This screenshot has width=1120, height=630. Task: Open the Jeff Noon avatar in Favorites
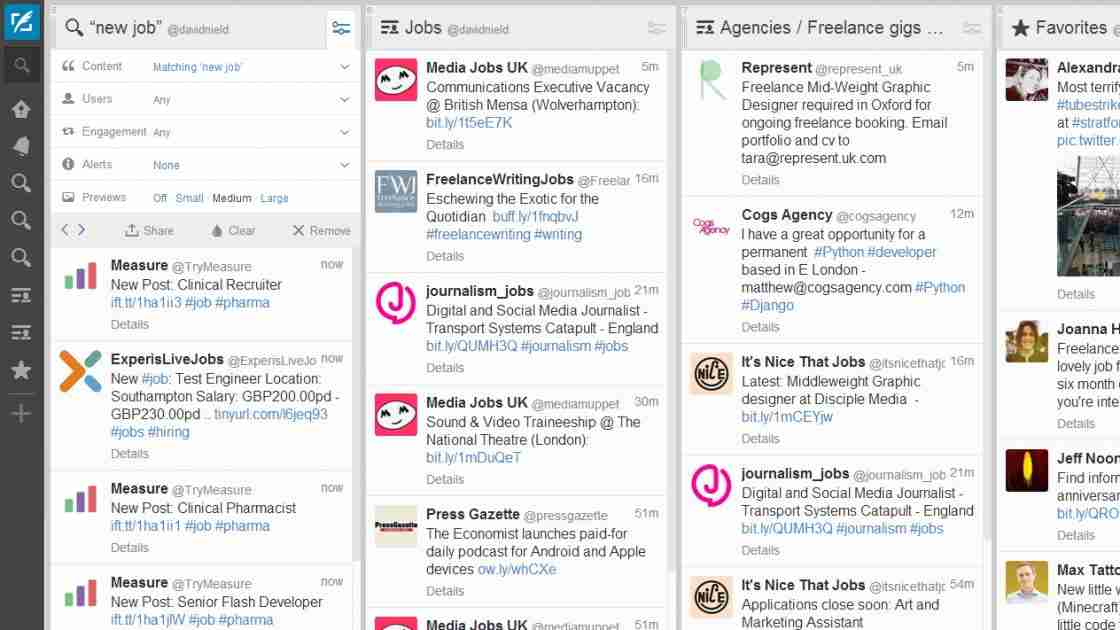(x=1026, y=470)
